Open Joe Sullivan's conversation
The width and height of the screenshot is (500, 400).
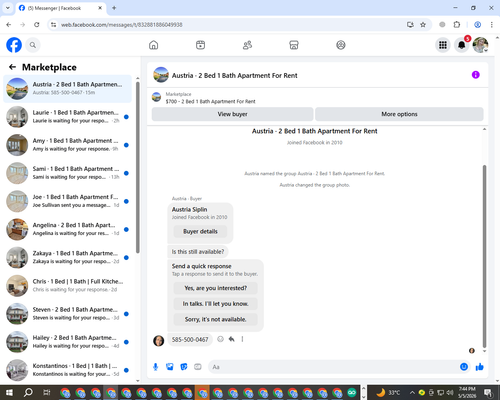67,201
